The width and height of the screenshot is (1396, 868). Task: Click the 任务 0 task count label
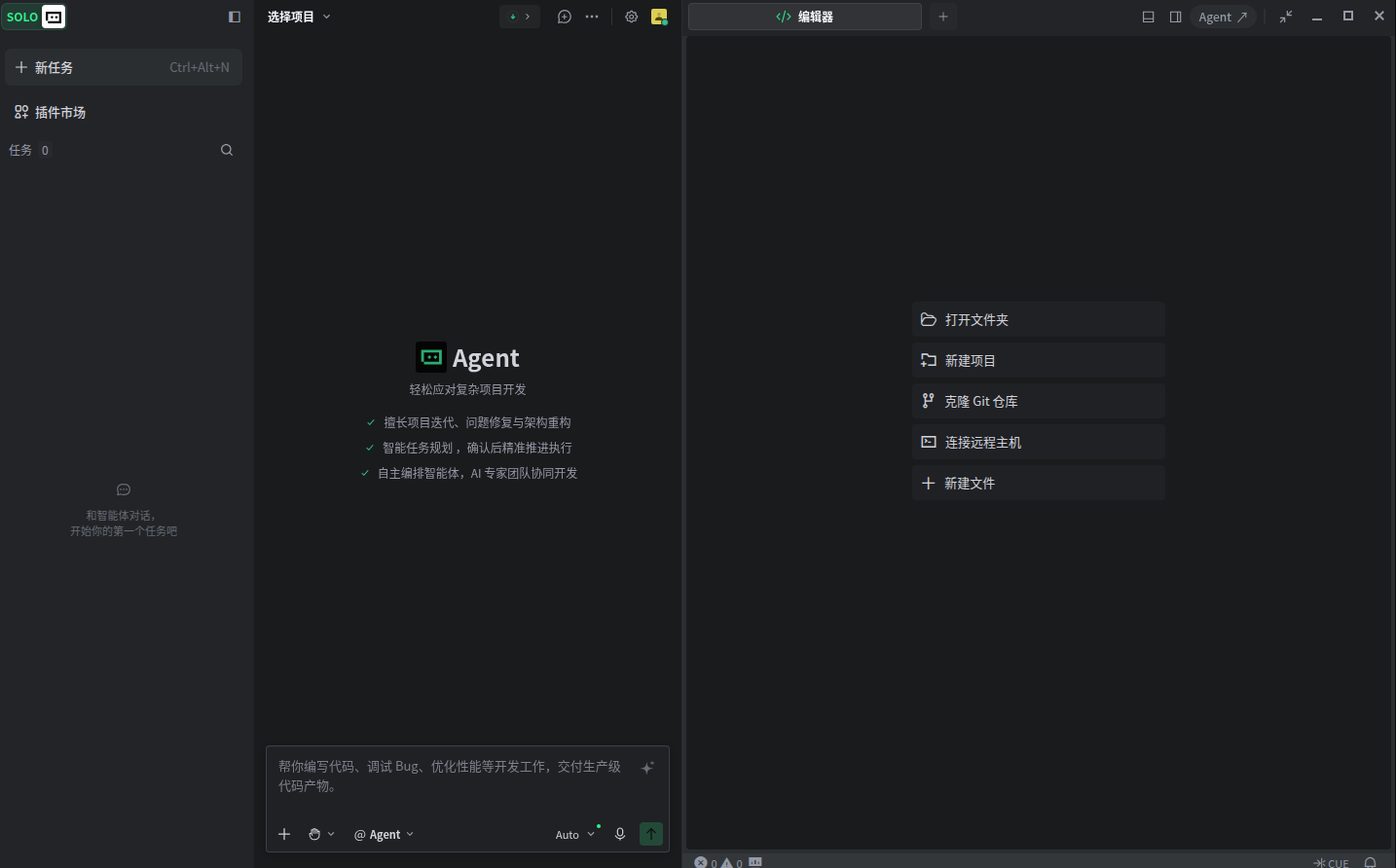29,150
